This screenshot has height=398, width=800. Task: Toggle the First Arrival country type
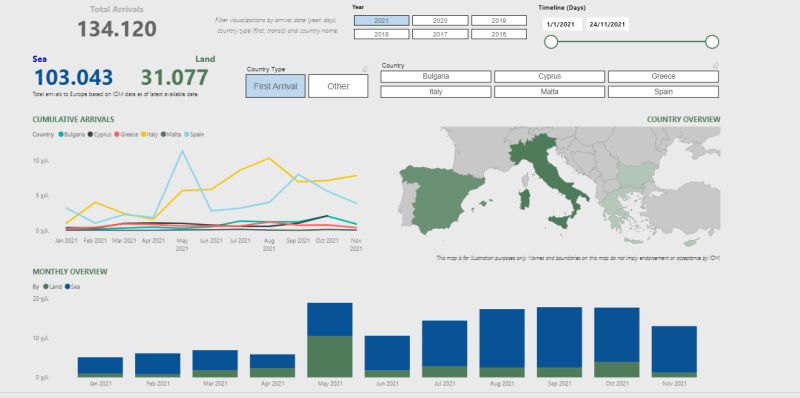point(276,86)
